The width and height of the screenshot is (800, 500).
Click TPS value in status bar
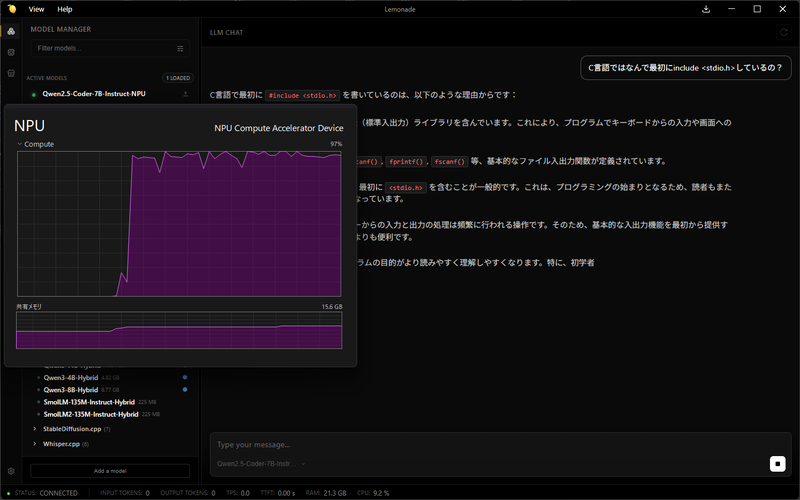click(245, 493)
